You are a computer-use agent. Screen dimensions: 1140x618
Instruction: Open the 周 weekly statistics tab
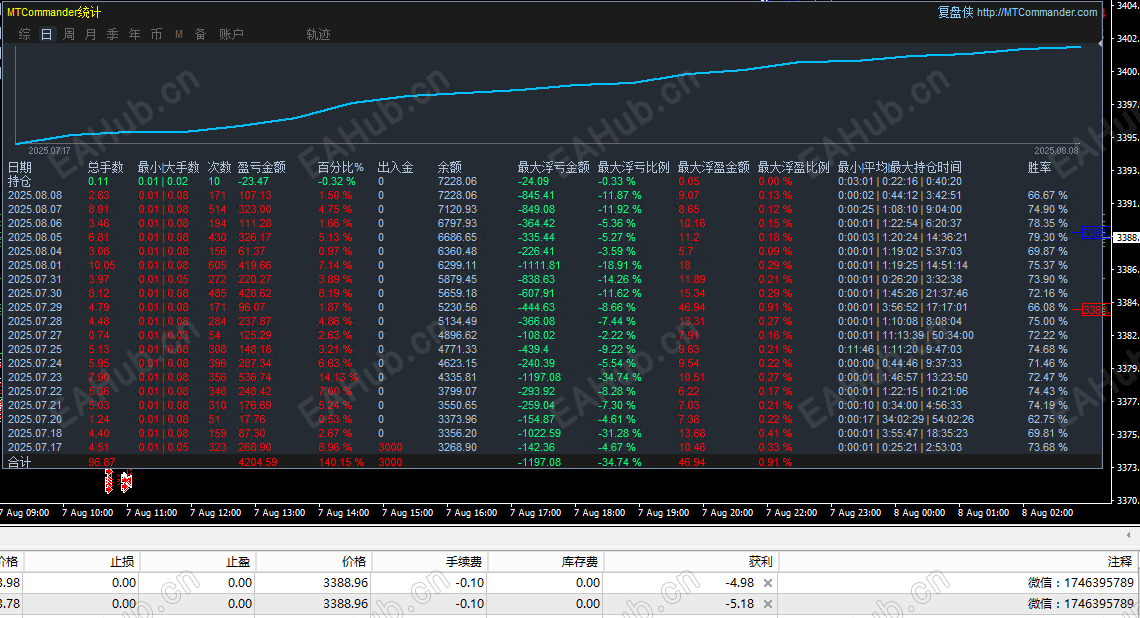point(69,34)
